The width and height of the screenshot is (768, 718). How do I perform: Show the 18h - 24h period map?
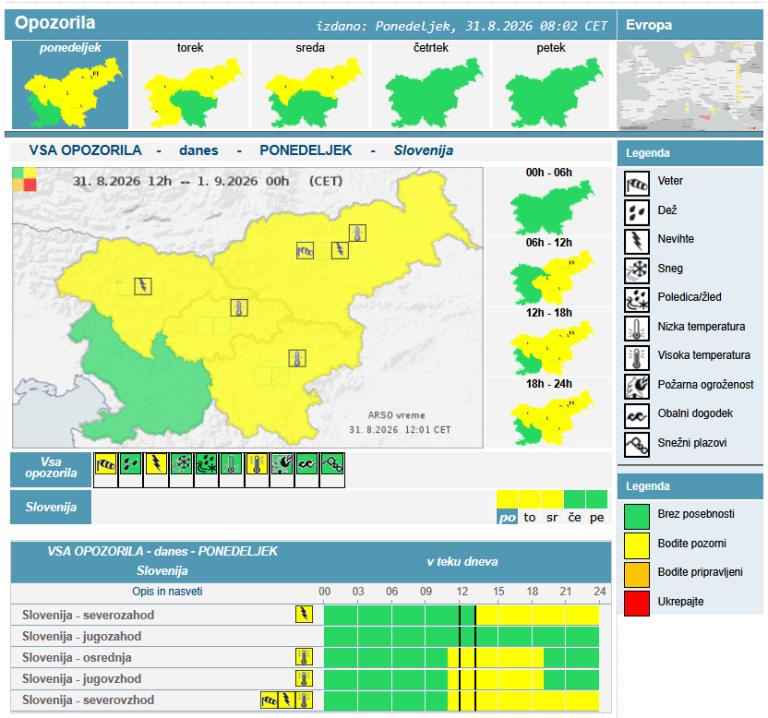[549, 413]
